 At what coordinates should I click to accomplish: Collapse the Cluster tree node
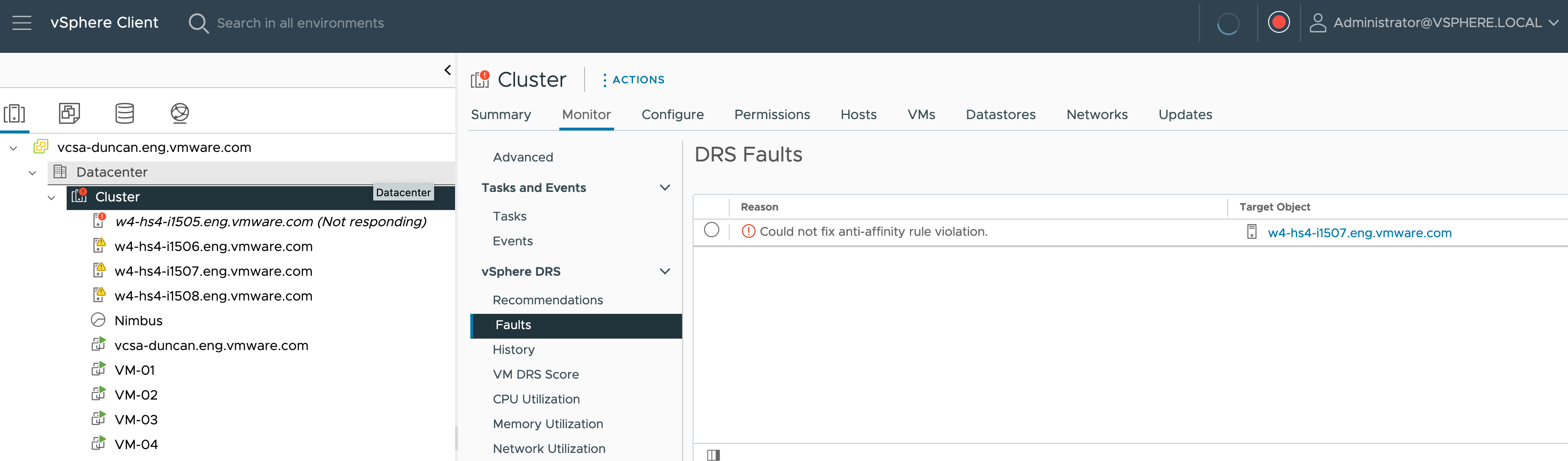tap(52, 197)
